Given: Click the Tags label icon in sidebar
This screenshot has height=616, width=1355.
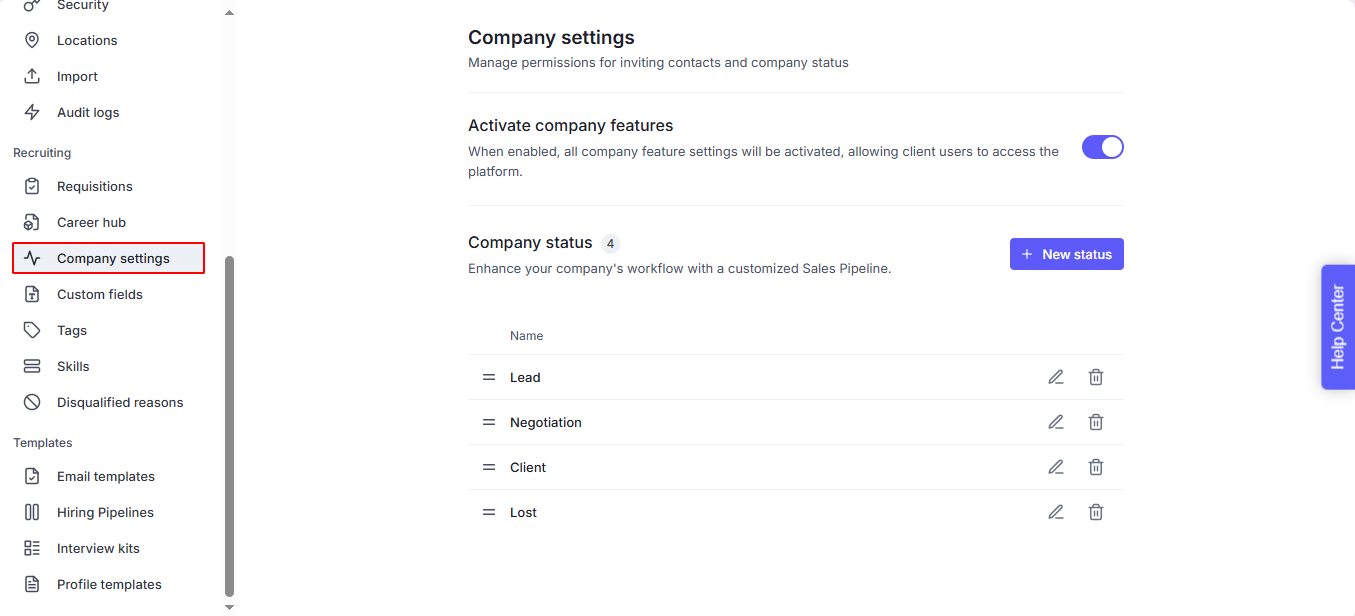Looking at the screenshot, I should click(x=32, y=330).
